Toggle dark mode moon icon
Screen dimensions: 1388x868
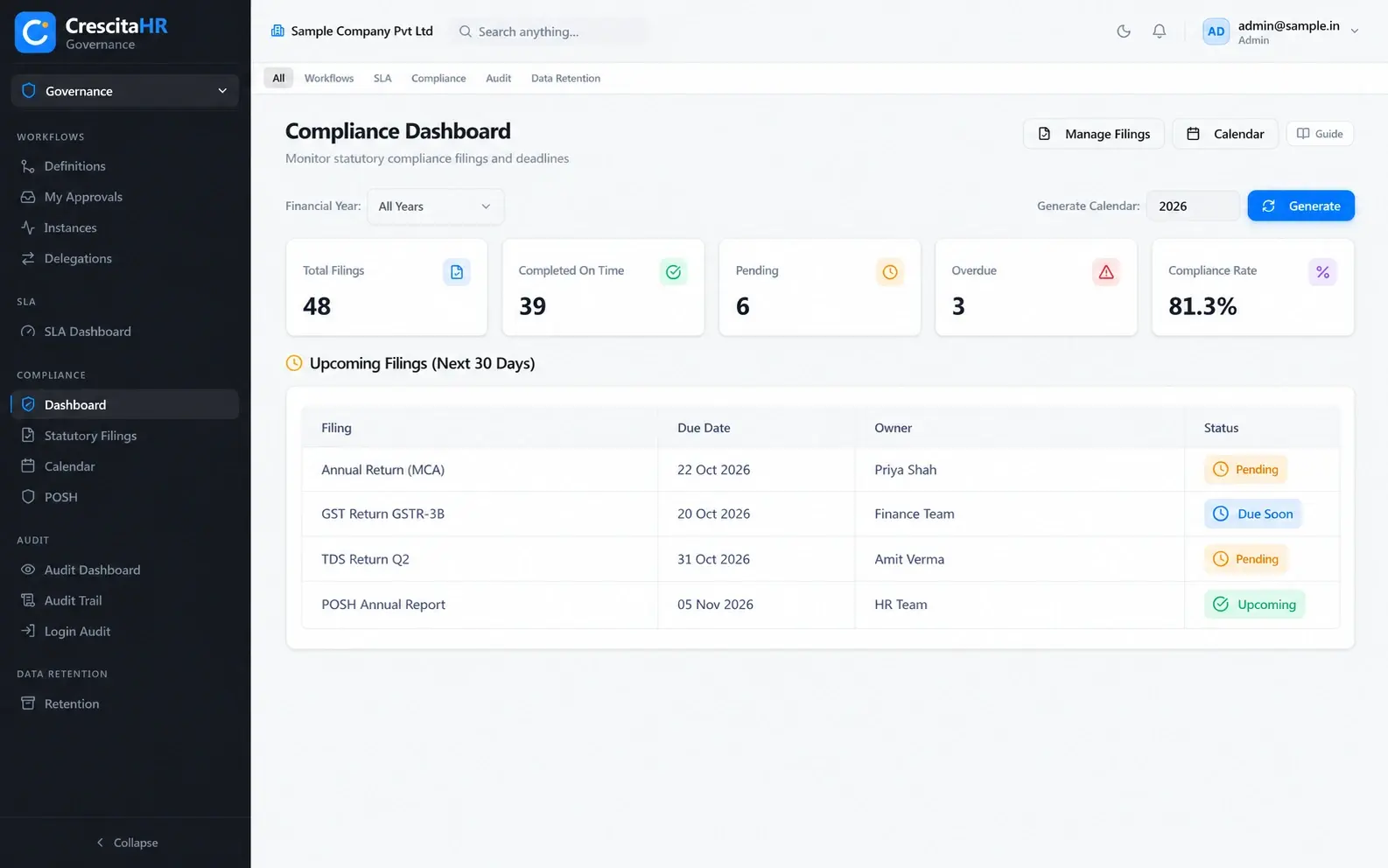[1124, 31]
